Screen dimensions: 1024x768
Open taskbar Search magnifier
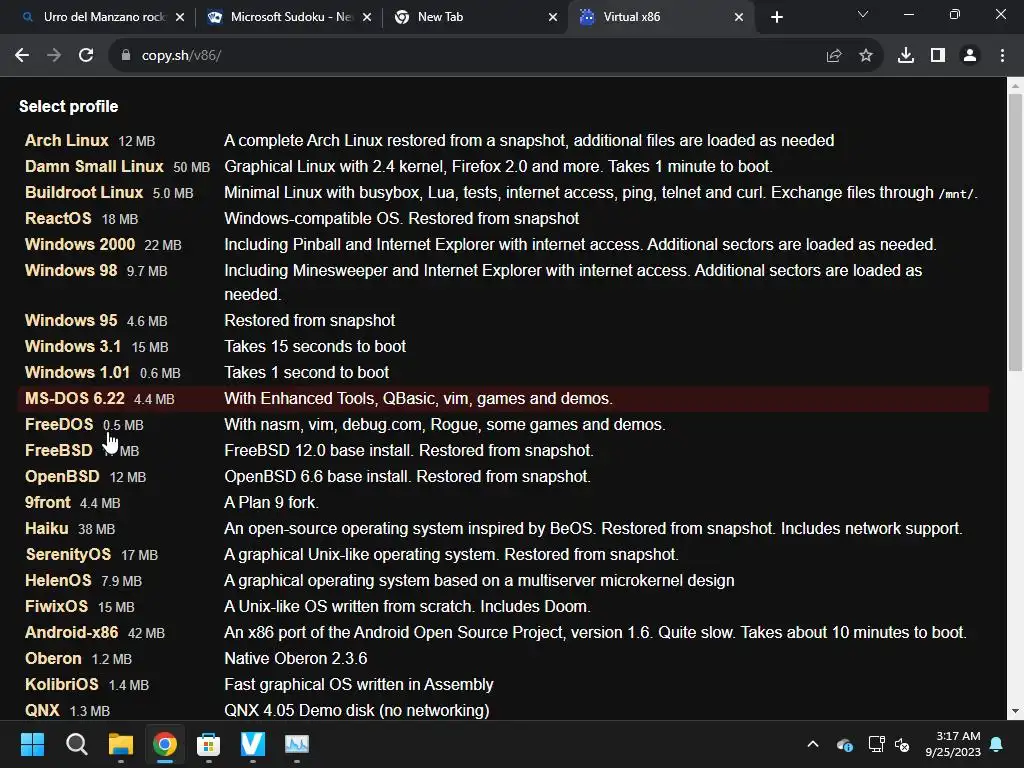point(76,744)
